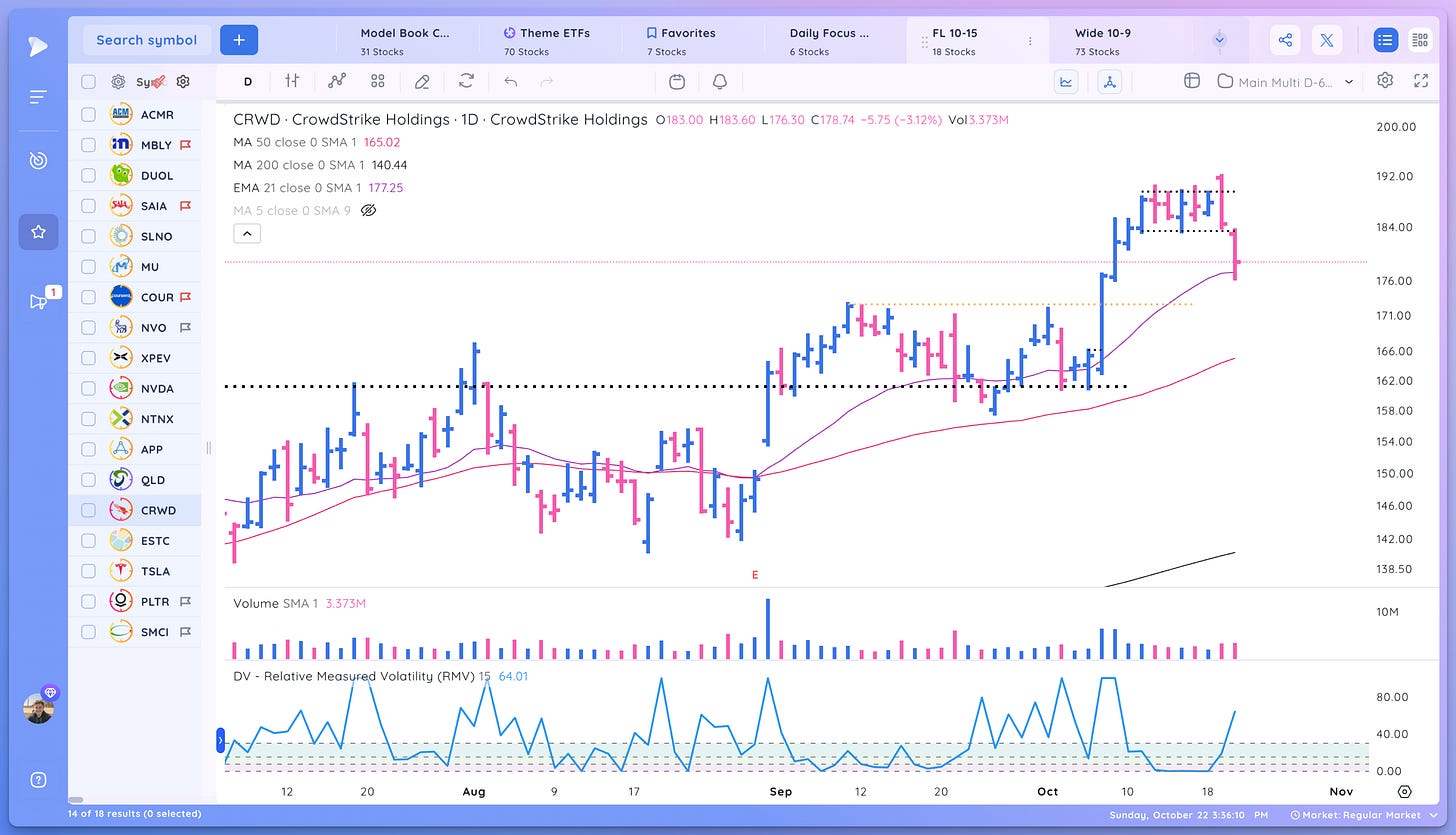Screen dimensions: 1456x835
Task: Toggle visibility eye of MA 5 indicator
Action: [367, 210]
